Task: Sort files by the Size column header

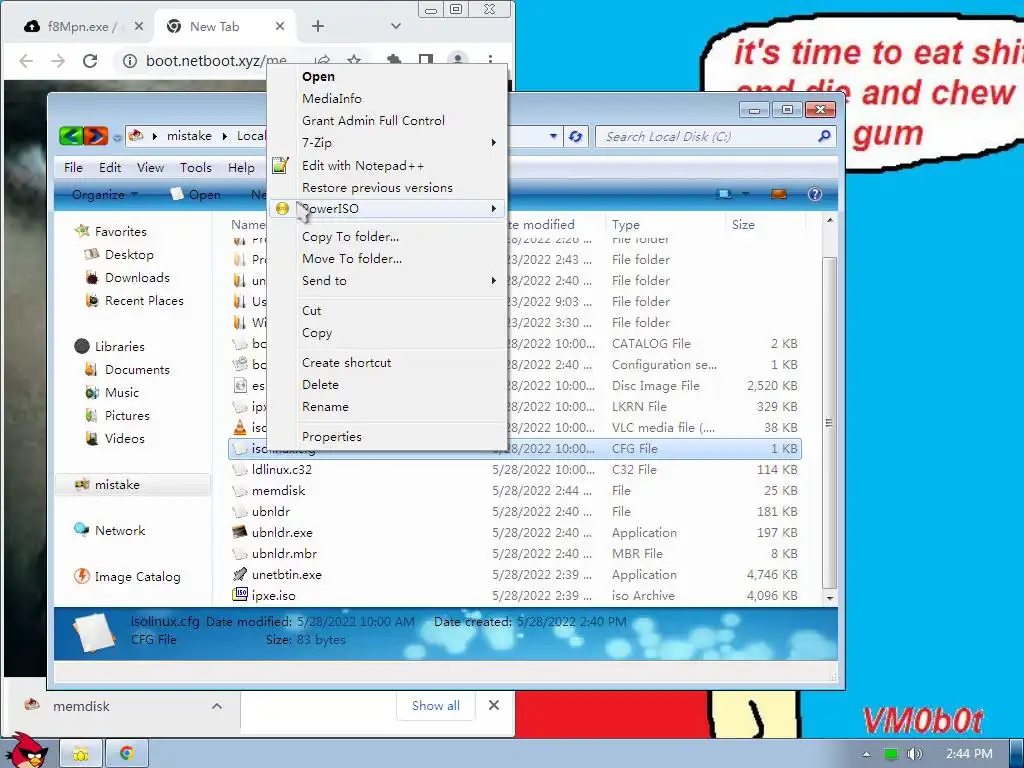Action: 743,225
